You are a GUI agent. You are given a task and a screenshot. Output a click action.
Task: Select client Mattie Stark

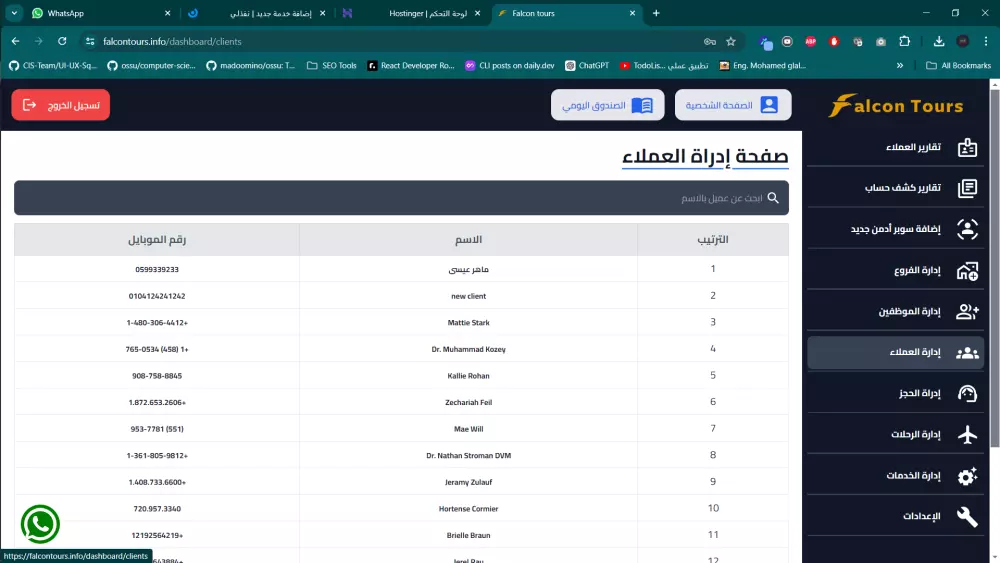468,323
